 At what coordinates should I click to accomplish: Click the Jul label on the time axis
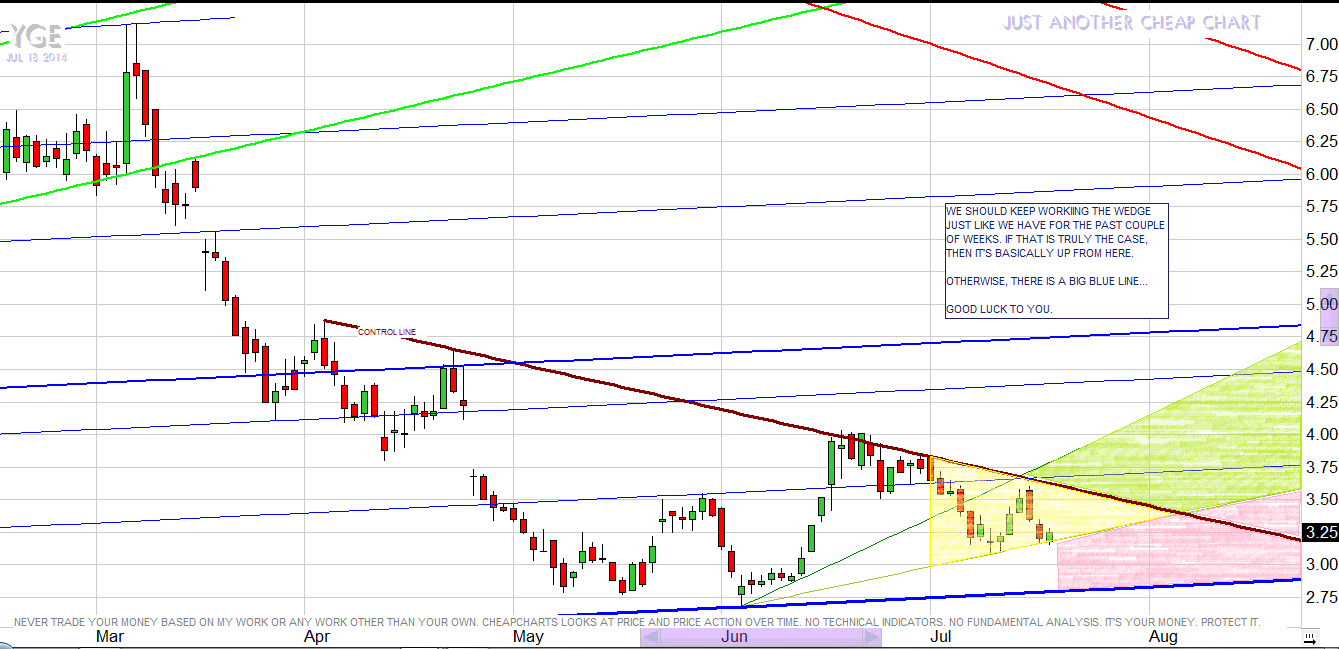tap(940, 637)
